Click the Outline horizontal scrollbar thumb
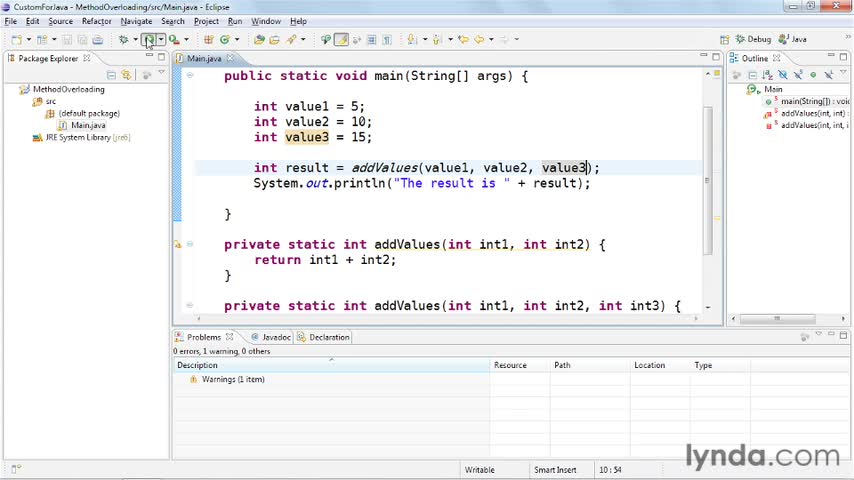Image resolution: width=854 pixels, height=480 pixels. (x=777, y=318)
